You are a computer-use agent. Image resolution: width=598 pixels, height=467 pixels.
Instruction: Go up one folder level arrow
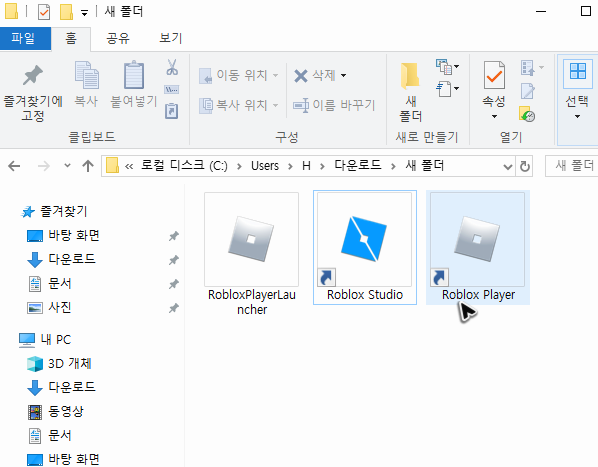tap(88, 166)
